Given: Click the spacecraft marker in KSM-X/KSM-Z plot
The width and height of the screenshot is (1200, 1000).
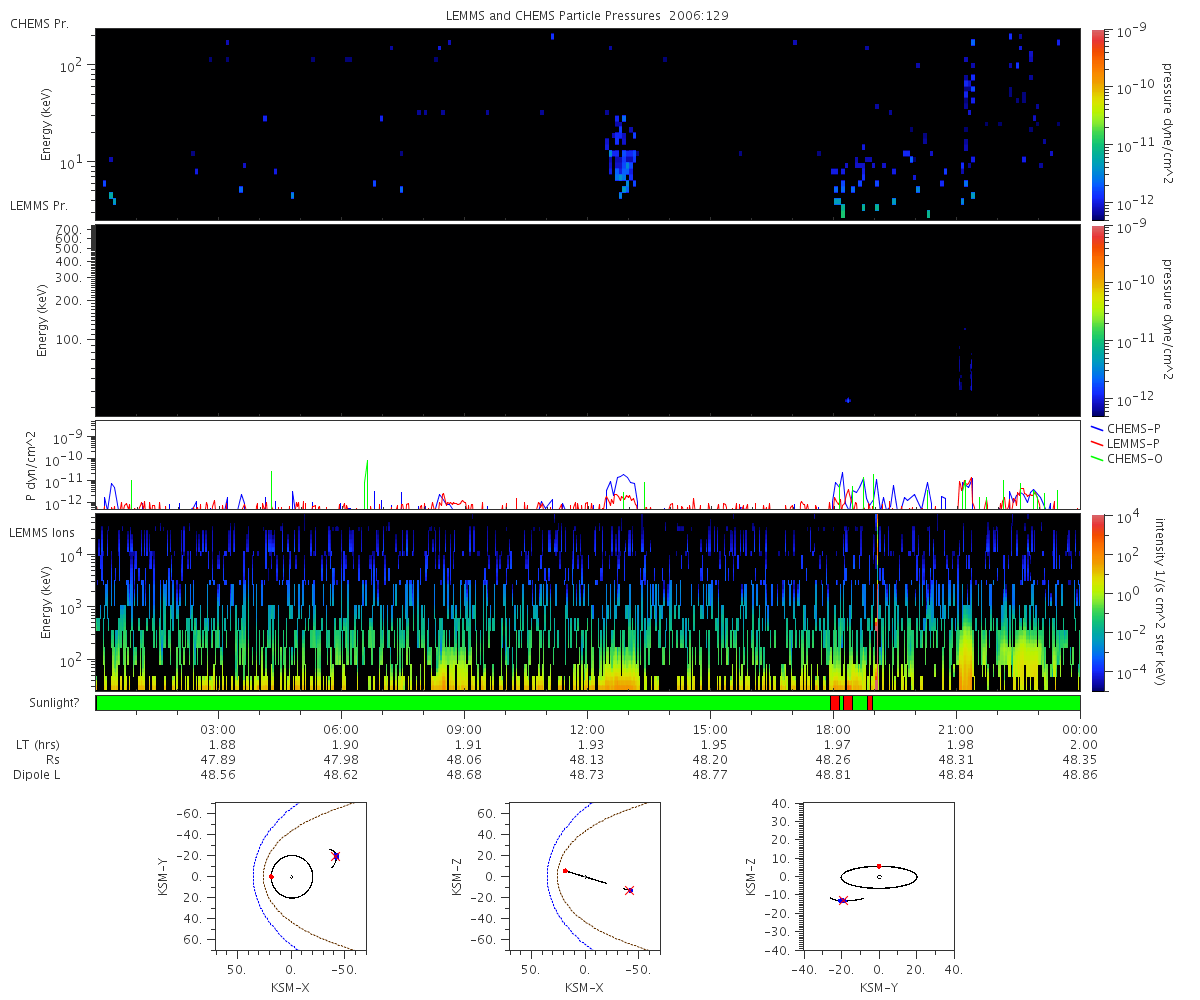Looking at the screenshot, I should tap(629, 890).
